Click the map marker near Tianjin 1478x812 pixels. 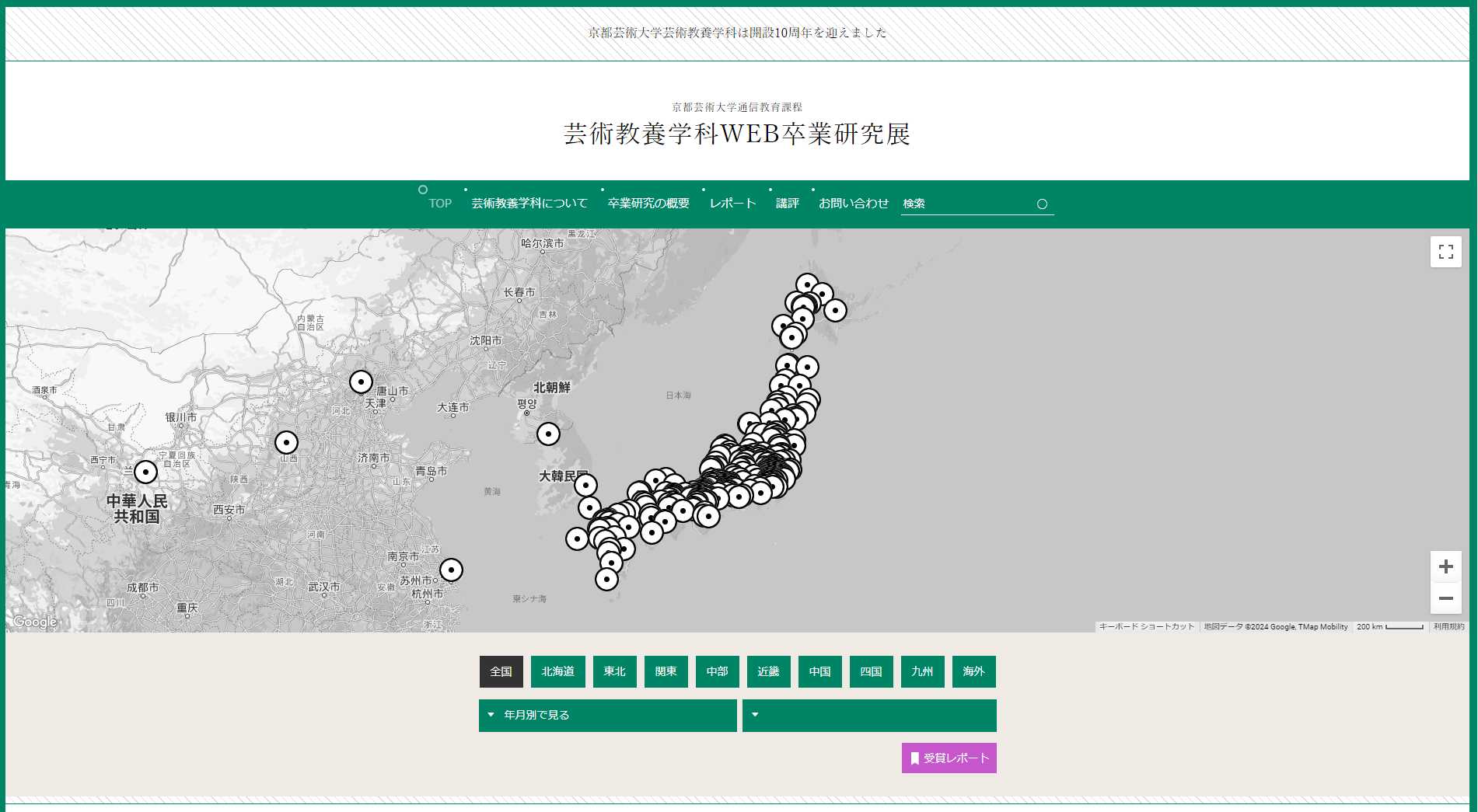(x=361, y=382)
